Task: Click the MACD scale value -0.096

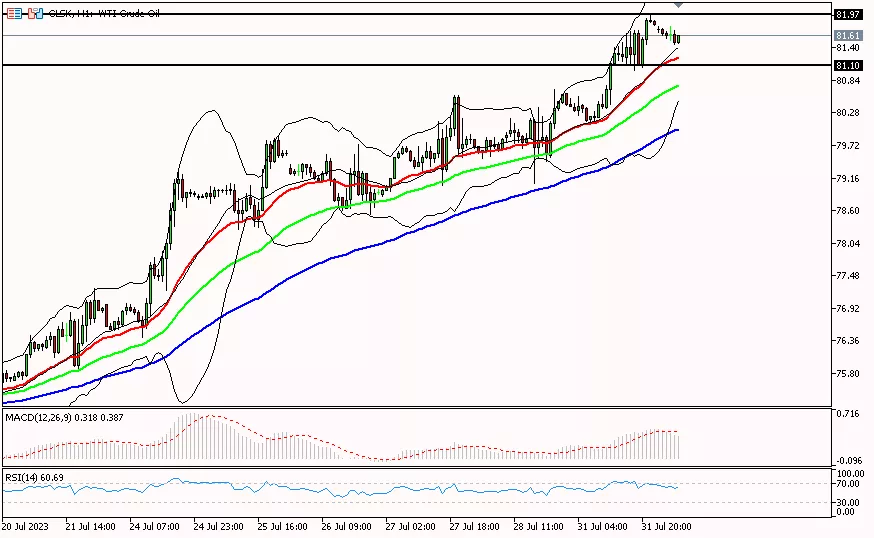Action: 848,461
